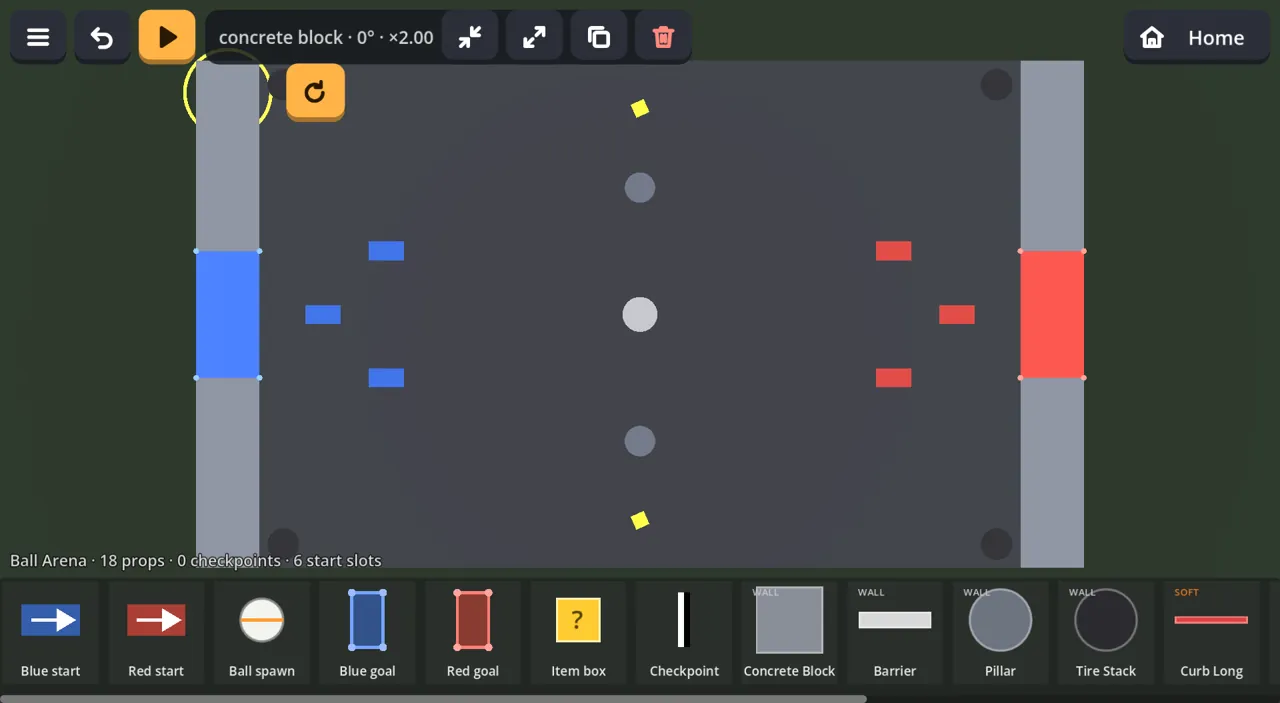Image resolution: width=1280 pixels, height=703 pixels.
Task: Select the red goal zone on arena
Action: (x=1052, y=314)
